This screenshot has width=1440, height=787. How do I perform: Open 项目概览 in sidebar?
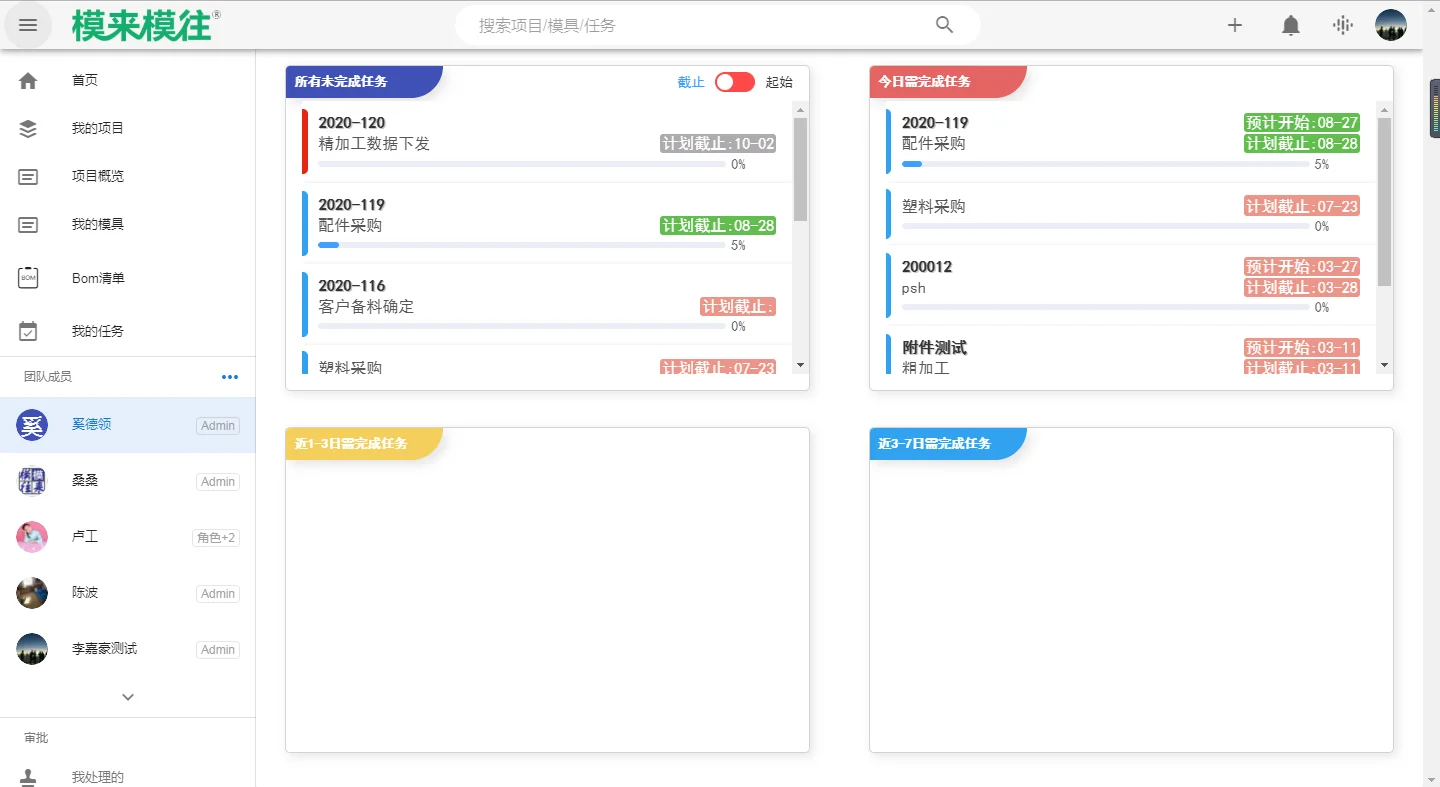(97, 176)
